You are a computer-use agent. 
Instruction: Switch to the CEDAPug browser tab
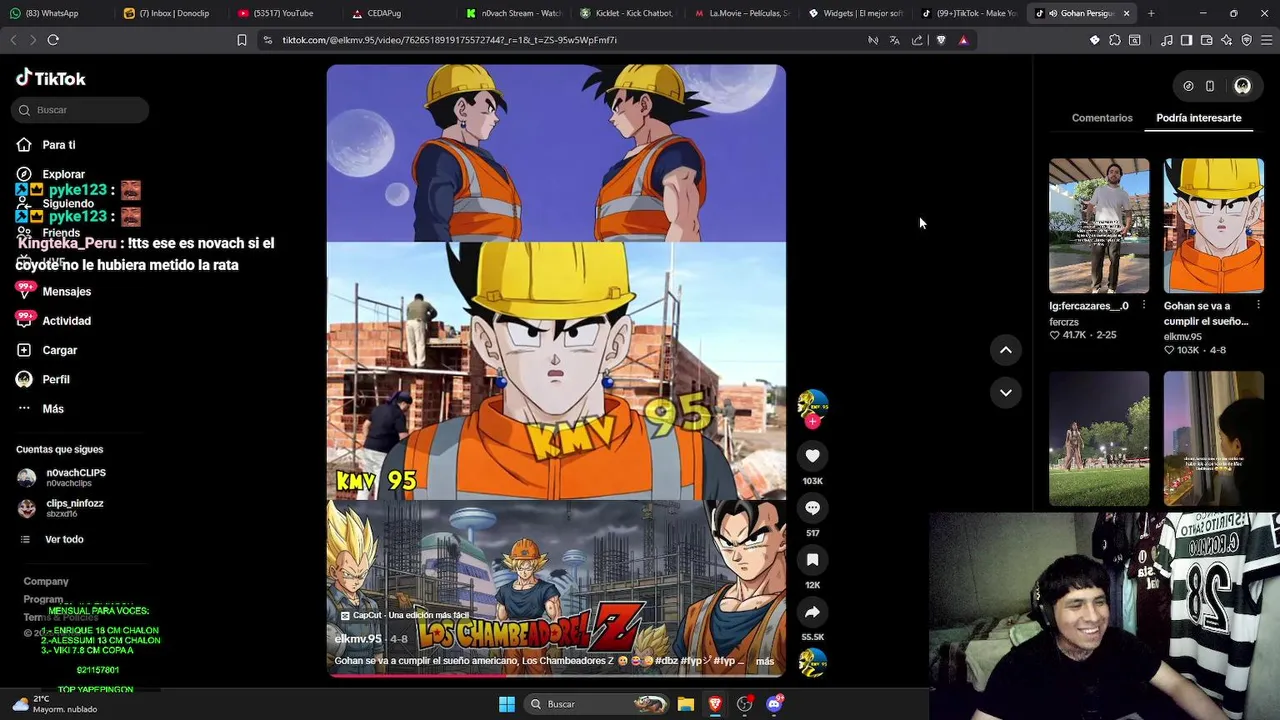click(x=398, y=13)
